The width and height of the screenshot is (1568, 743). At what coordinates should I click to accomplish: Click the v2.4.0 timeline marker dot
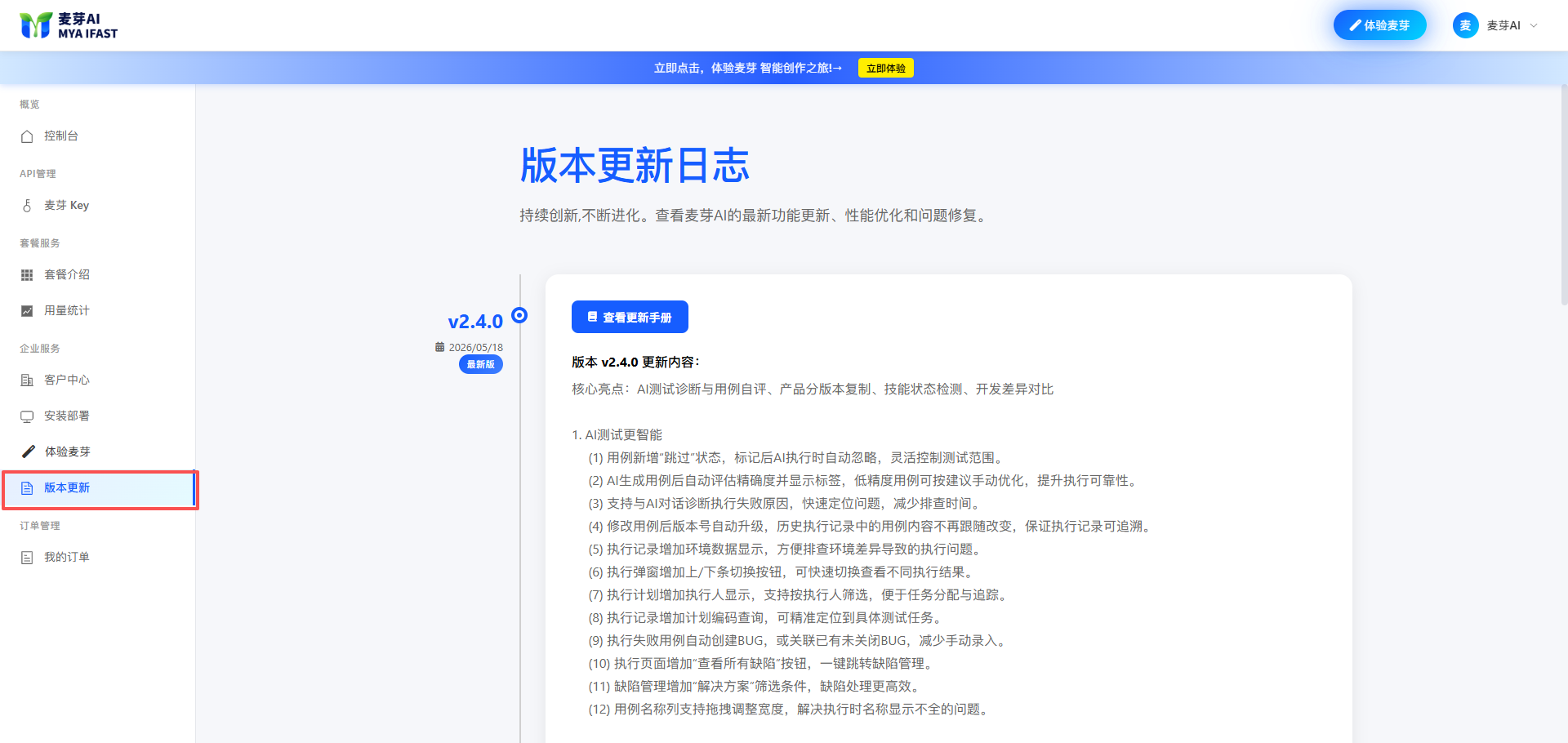519,315
